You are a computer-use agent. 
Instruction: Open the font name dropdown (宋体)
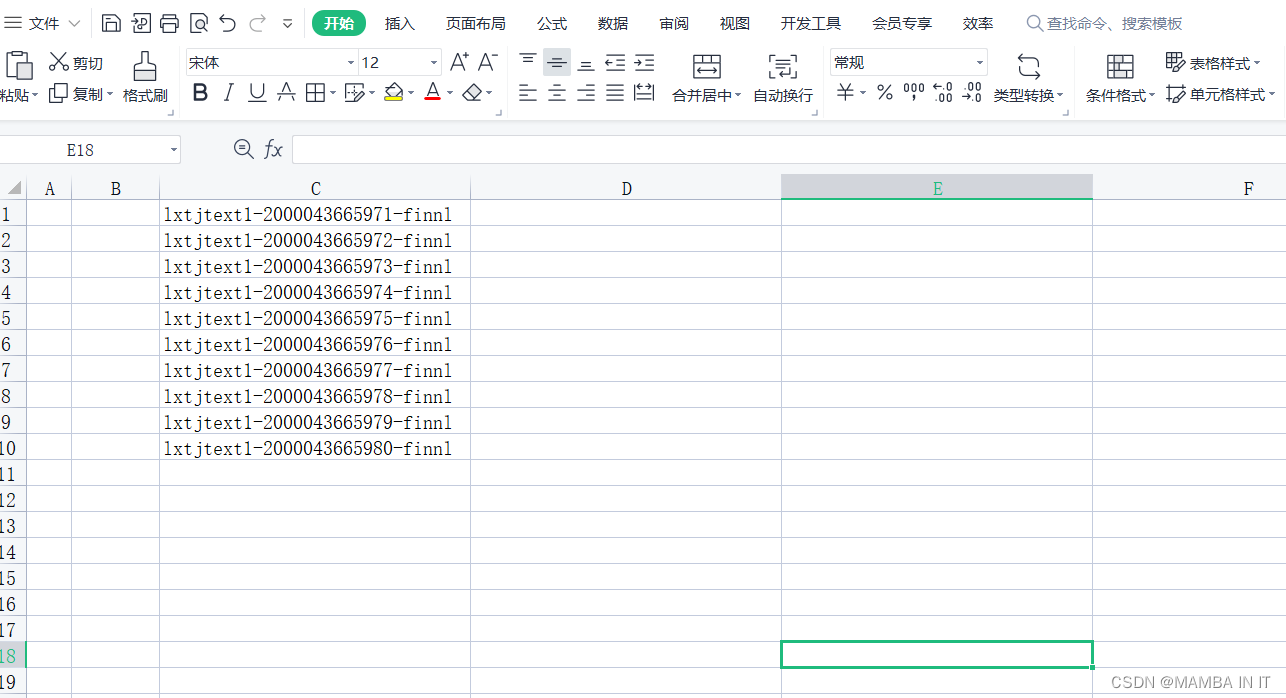351,63
